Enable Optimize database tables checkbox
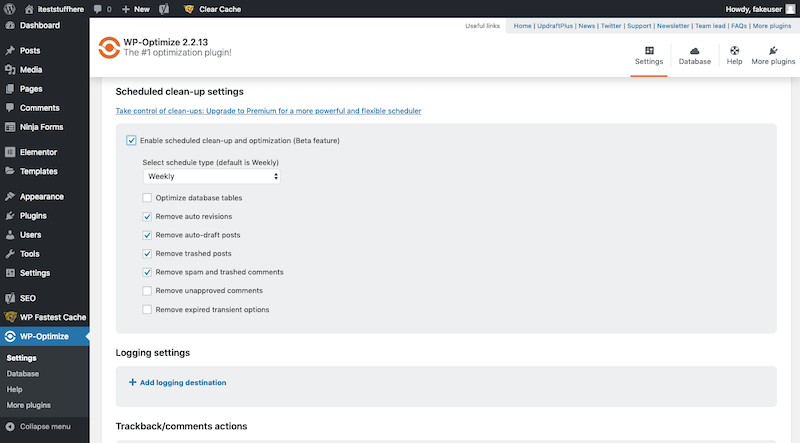 [x=147, y=198]
